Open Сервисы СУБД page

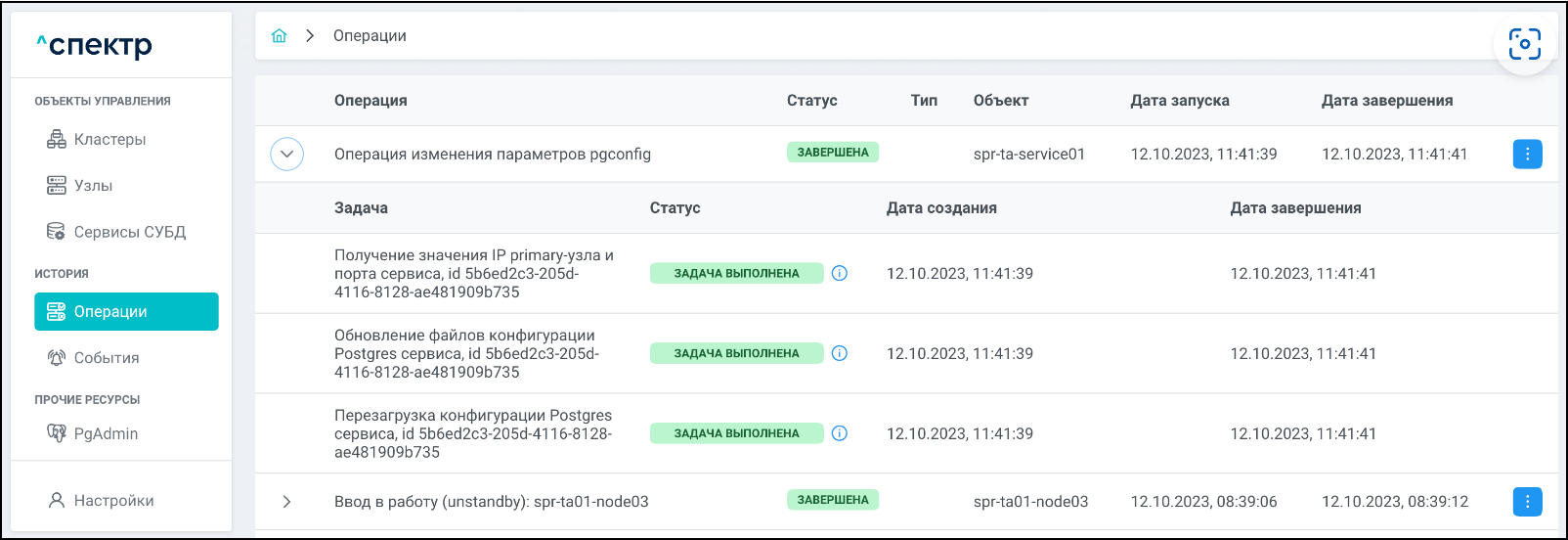tap(129, 232)
